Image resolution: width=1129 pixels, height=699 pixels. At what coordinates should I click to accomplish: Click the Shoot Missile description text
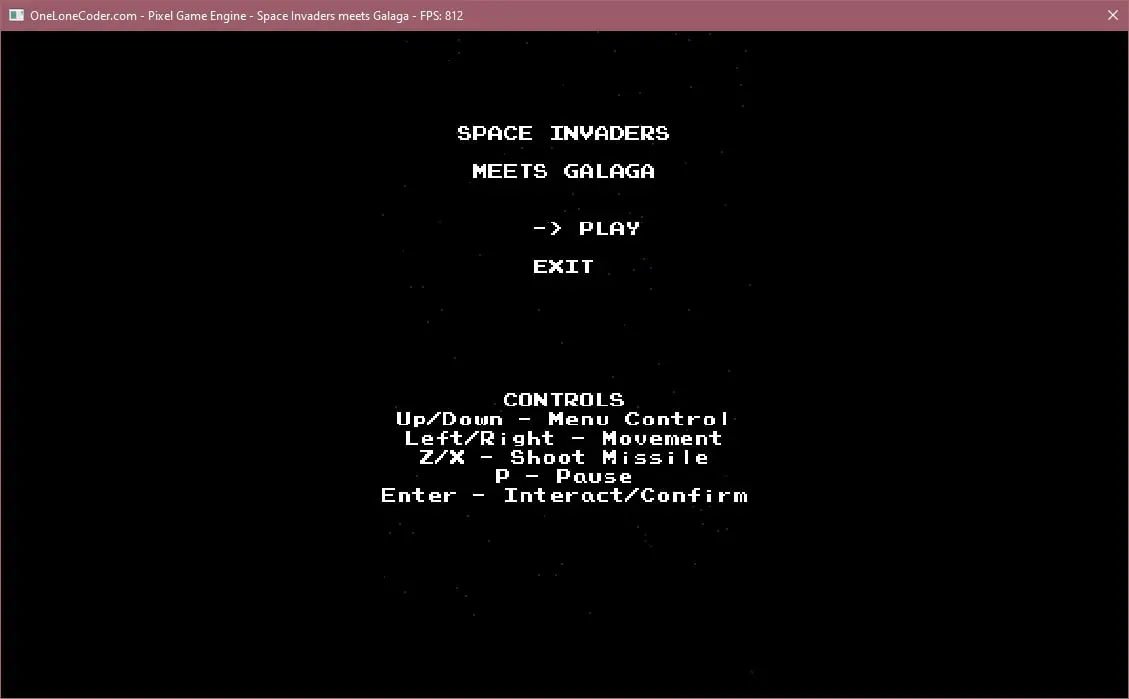click(x=609, y=457)
